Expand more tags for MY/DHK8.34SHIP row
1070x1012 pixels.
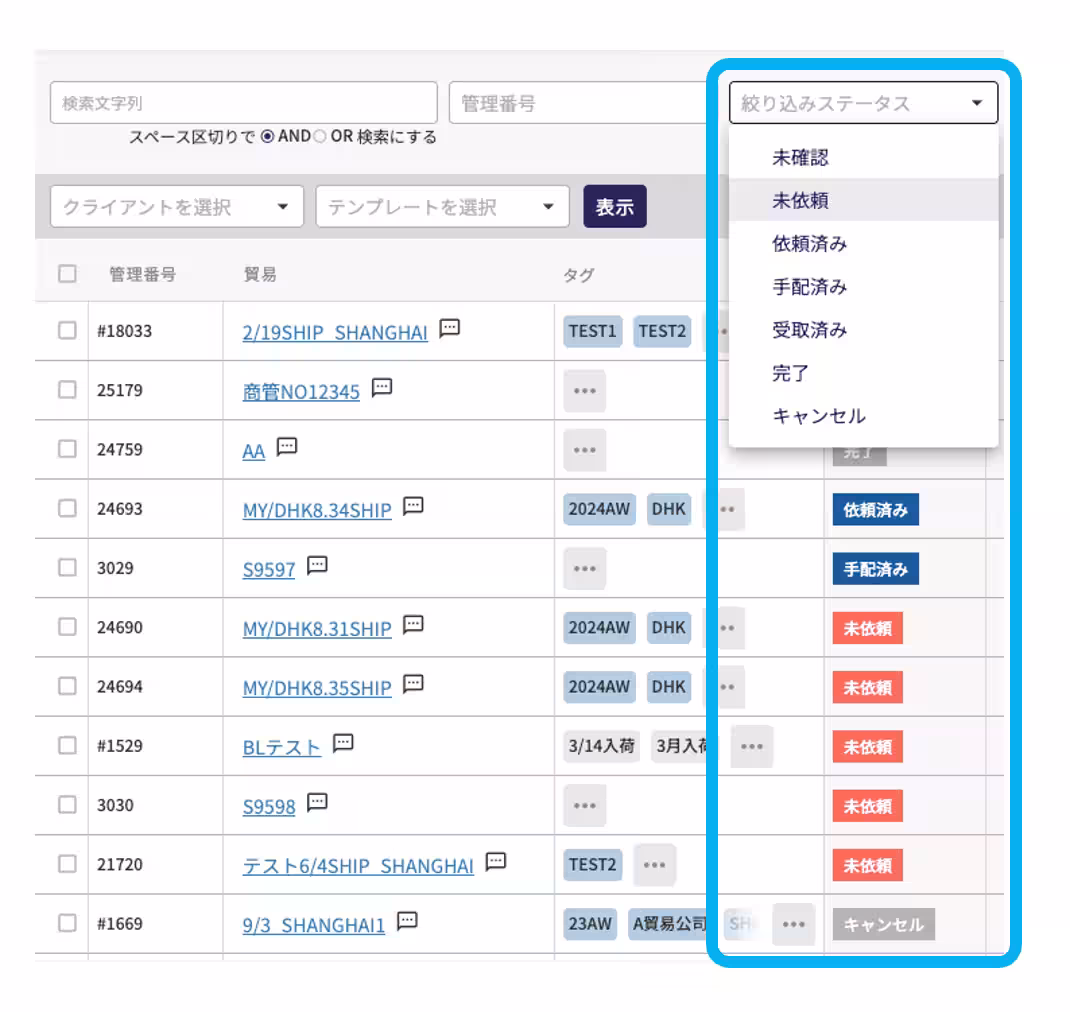(x=725, y=509)
